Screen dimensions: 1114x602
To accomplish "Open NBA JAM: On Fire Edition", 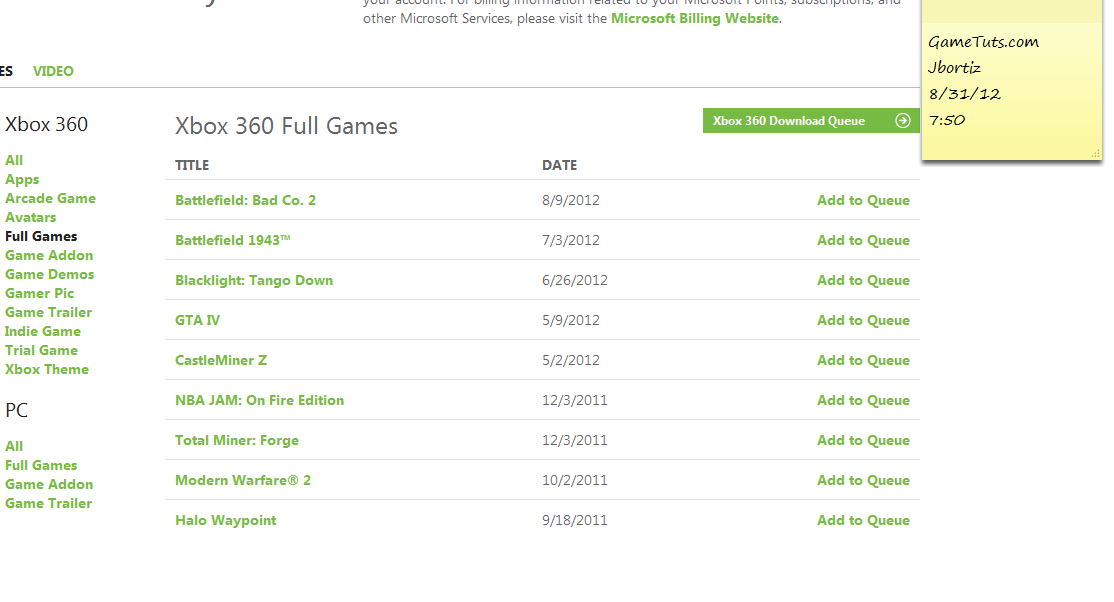I will [x=259, y=400].
